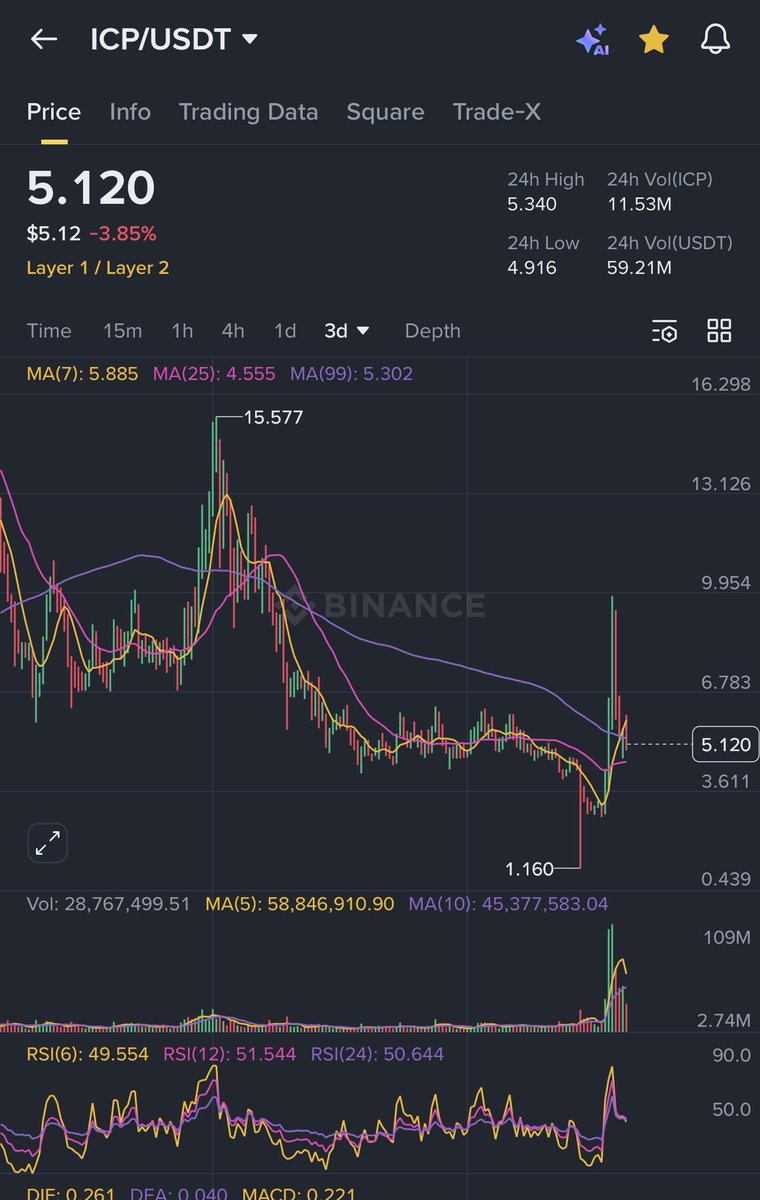
Task: Open the AI analysis sparkle icon
Action: [x=592, y=40]
